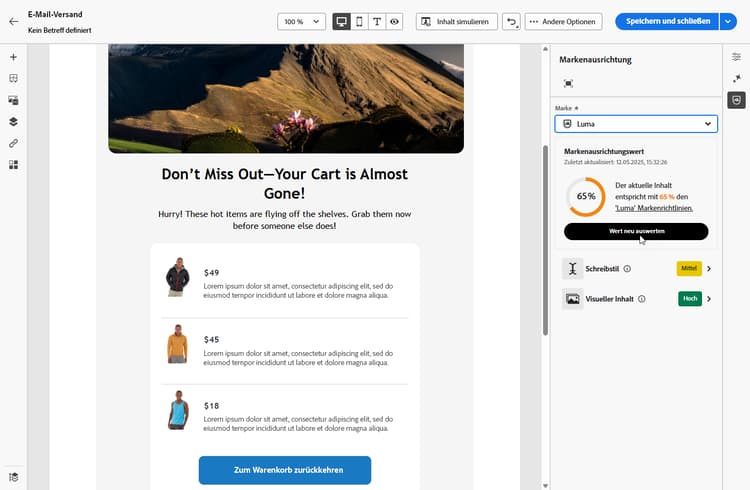Click the Mittel rating badge
The width and height of the screenshot is (750, 490).
[x=689, y=268]
